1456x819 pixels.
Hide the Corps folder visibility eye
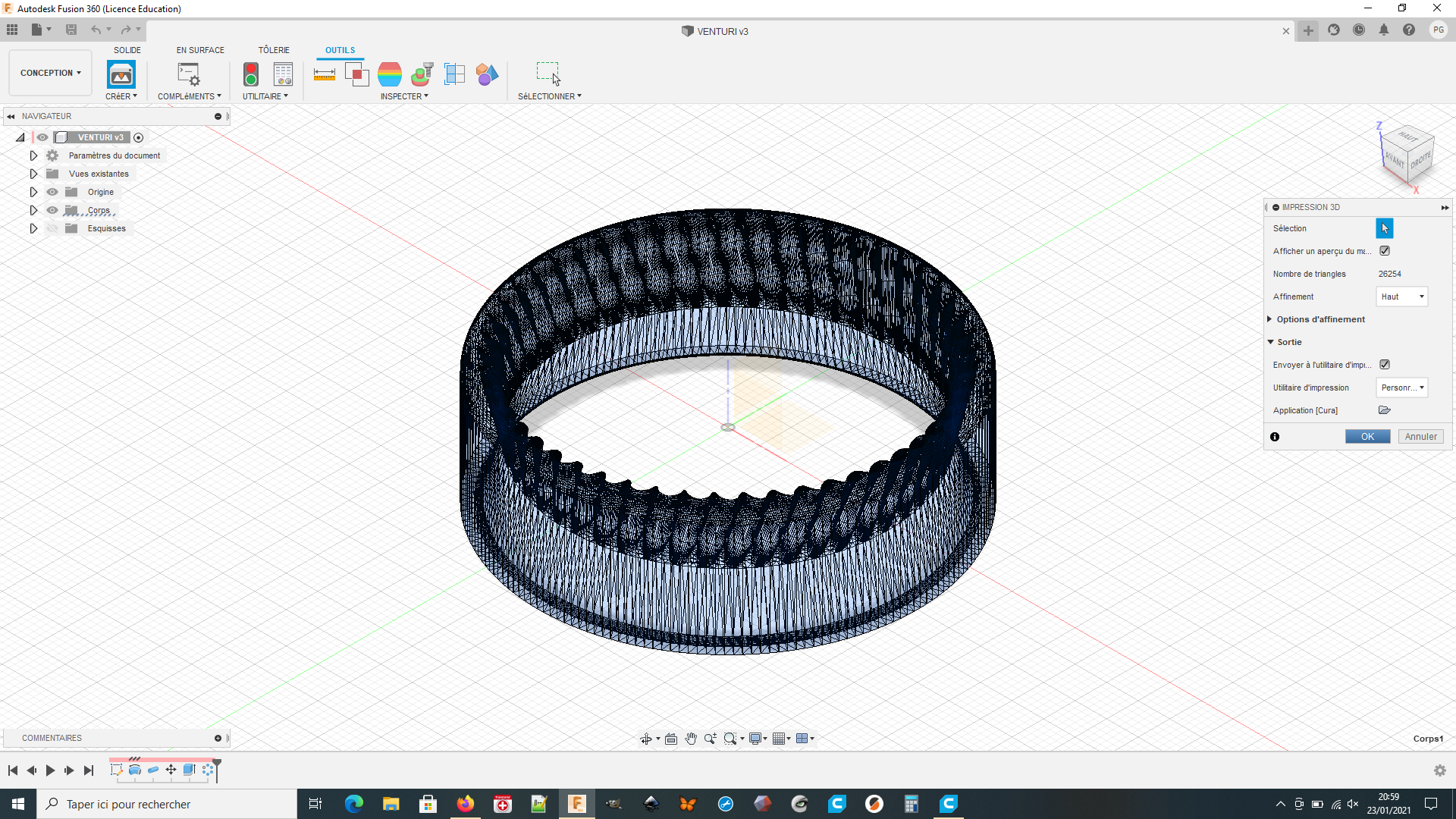pyautogui.click(x=52, y=210)
